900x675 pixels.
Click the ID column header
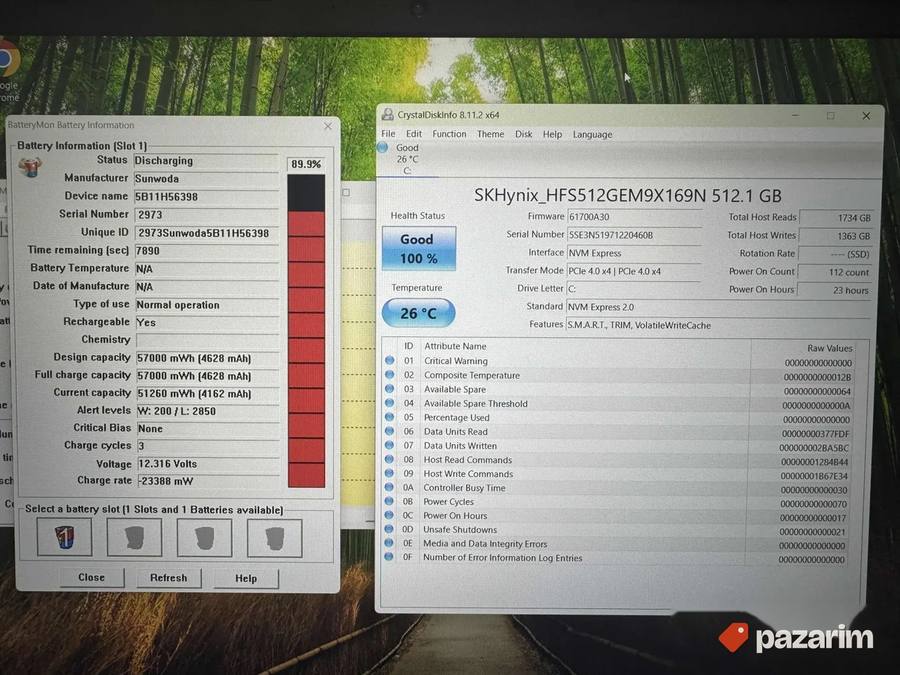pos(409,346)
